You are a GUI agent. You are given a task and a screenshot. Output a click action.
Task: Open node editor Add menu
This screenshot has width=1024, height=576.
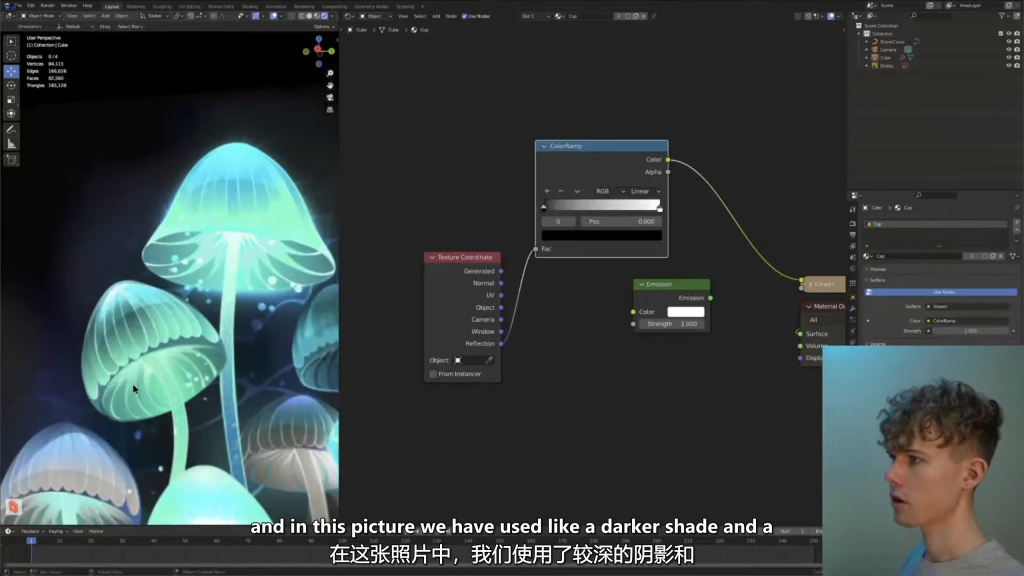coord(436,16)
